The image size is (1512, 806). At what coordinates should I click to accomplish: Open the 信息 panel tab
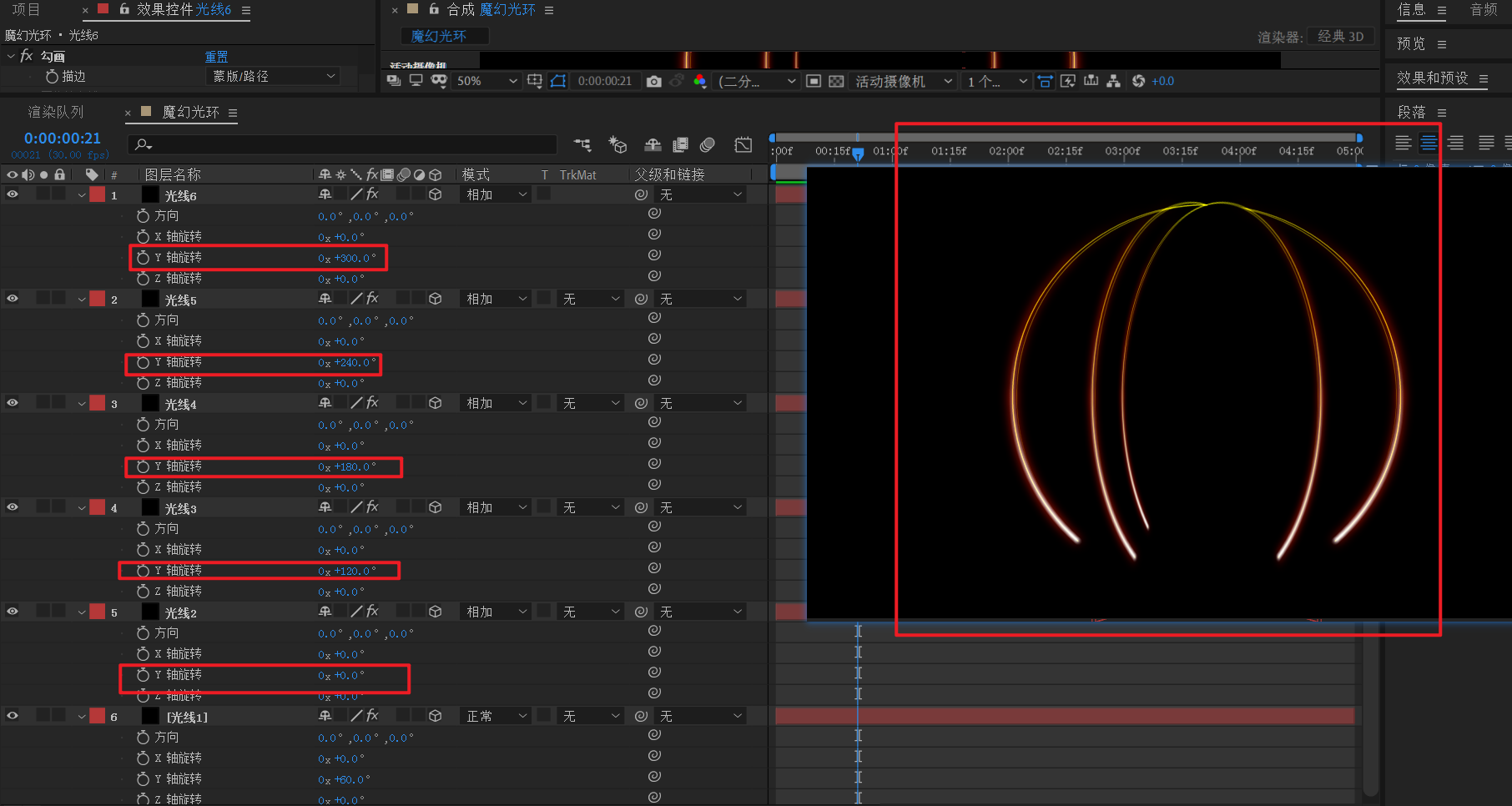tap(1411, 9)
